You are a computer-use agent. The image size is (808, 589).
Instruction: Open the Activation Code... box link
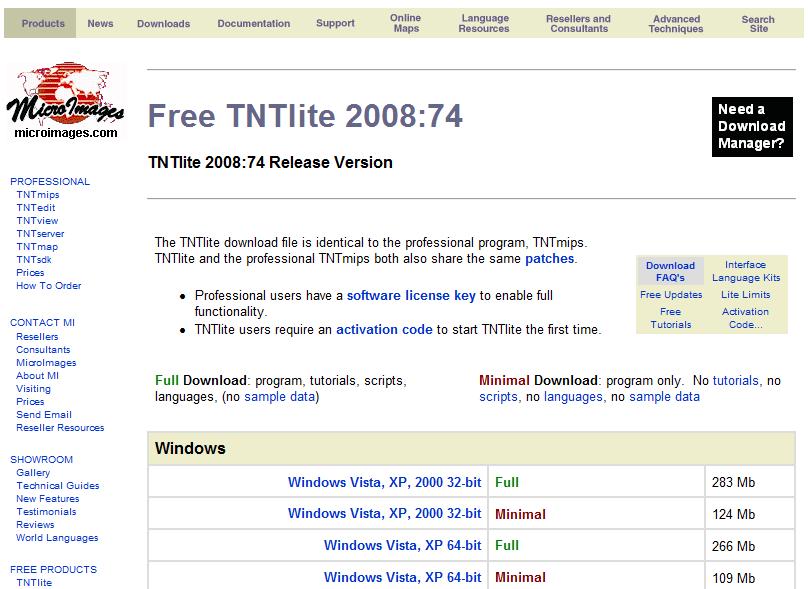(745, 318)
